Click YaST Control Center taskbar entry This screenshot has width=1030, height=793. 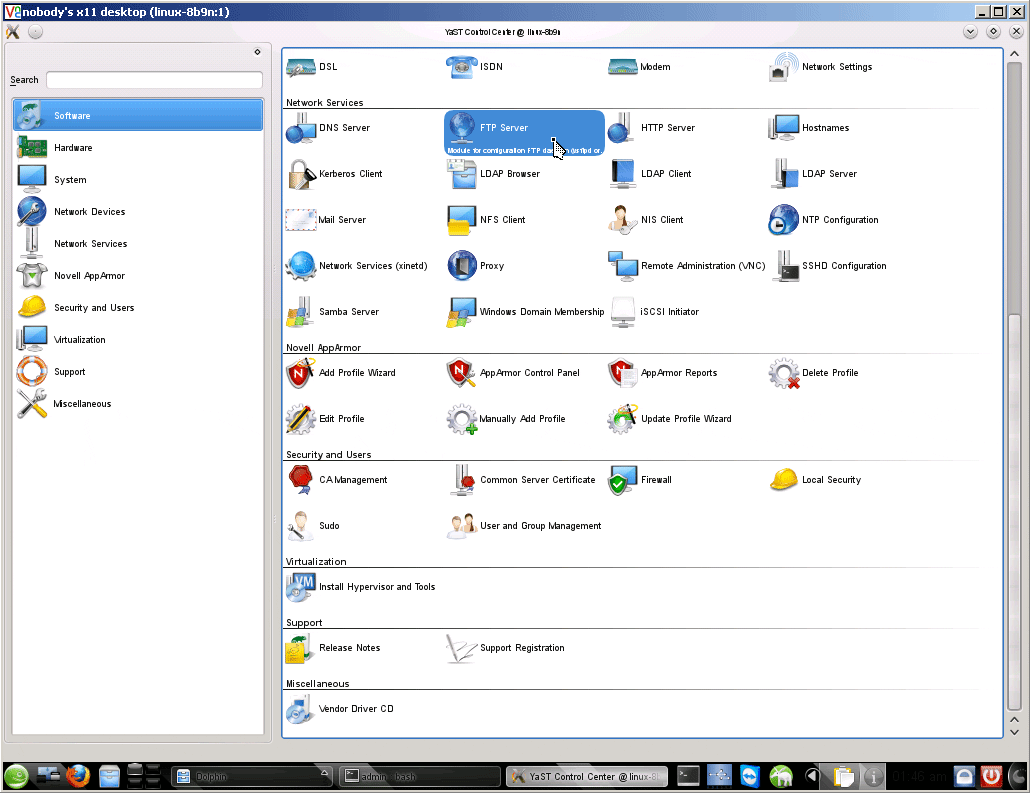[x=587, y=777]
